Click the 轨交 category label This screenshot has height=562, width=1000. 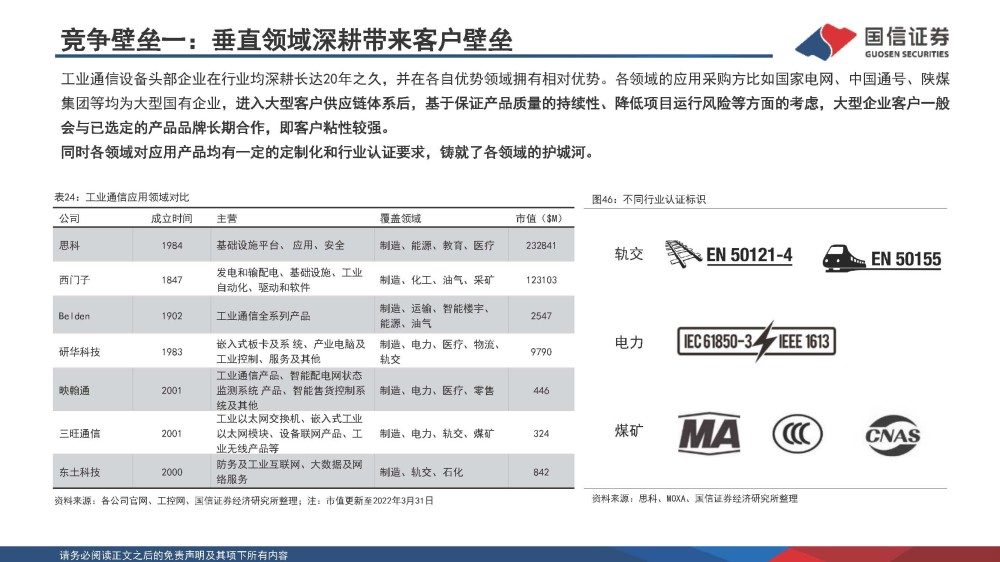(628, 254)
